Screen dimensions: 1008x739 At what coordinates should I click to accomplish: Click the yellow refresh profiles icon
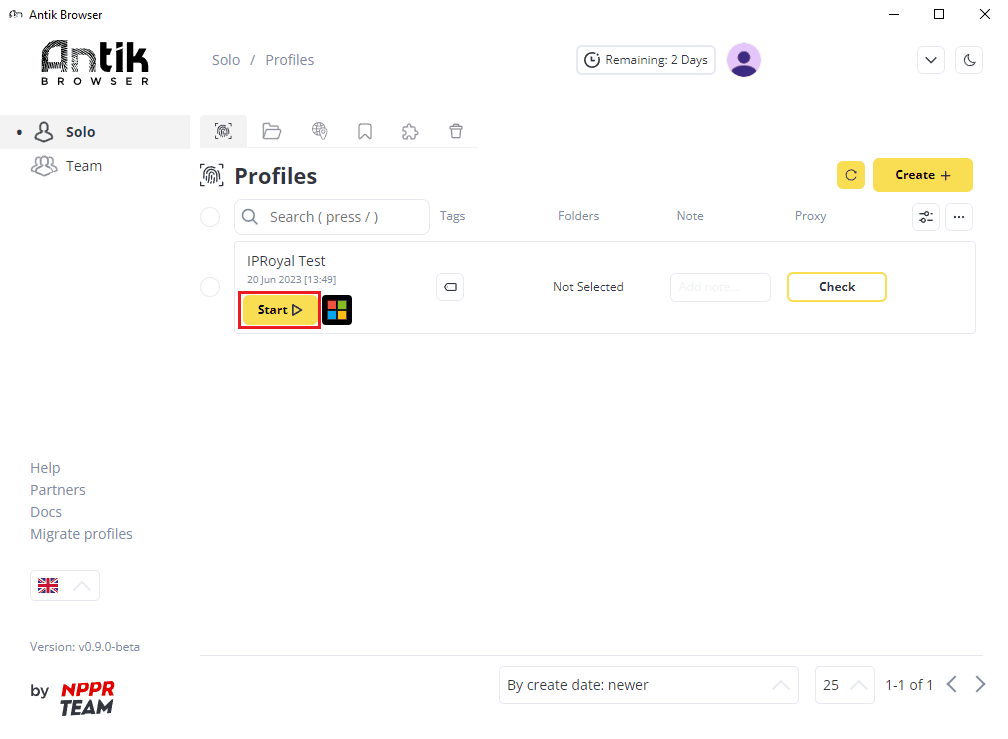pos(850,175)
